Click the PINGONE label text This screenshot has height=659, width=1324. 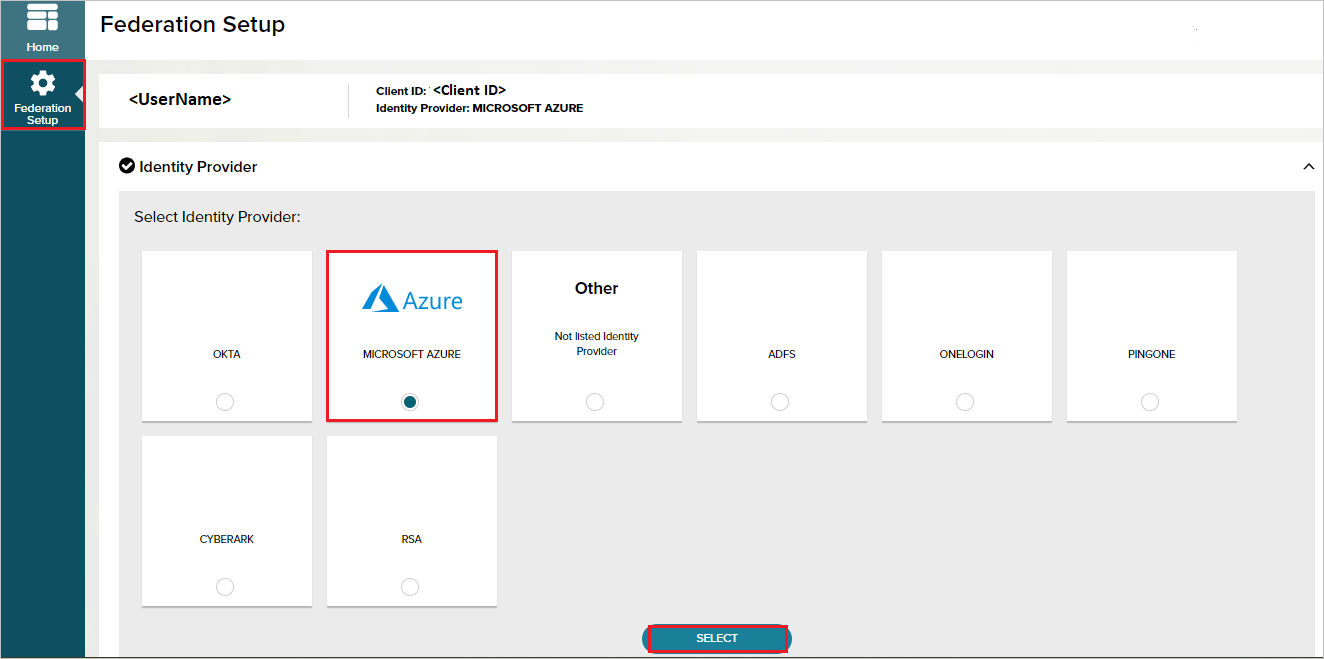pyautogui.click(x=1152, y=354)
